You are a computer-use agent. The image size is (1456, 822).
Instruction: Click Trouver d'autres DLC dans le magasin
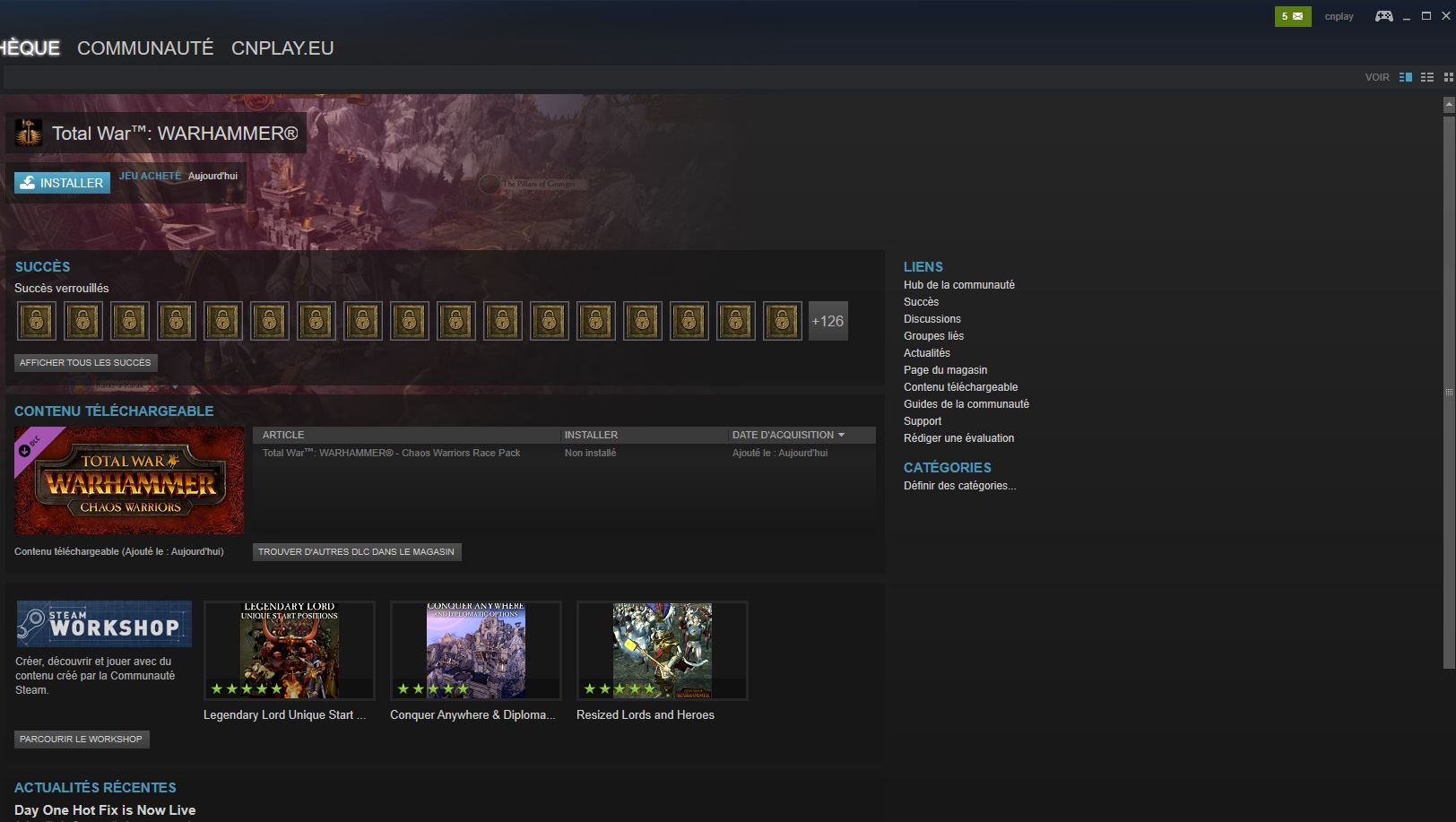[356, 551]
